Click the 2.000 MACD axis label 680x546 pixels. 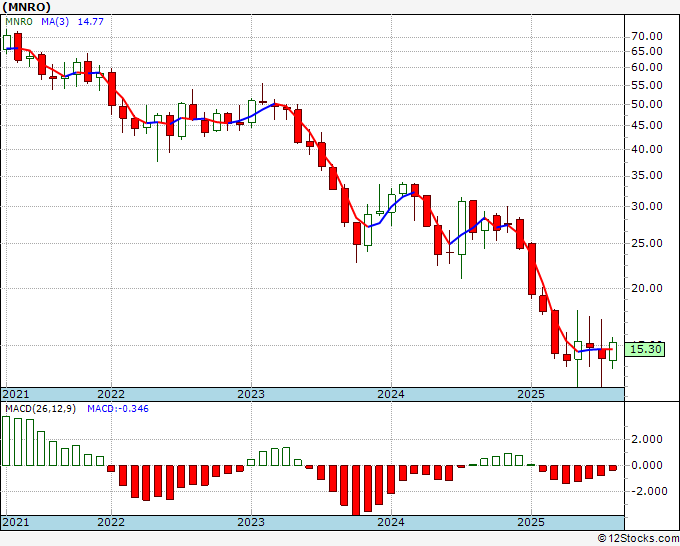pyautogui.click(x=649, y=439)
